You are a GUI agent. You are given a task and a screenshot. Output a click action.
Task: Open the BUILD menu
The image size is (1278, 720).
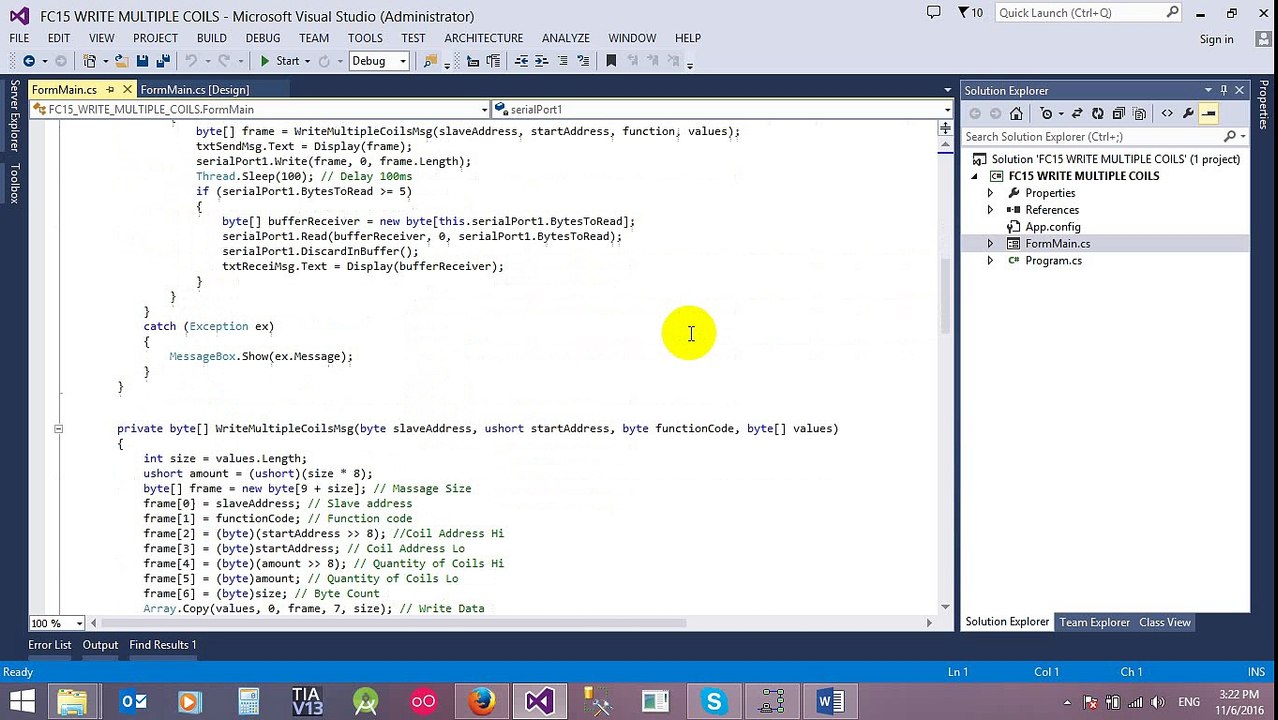(211, 38)
